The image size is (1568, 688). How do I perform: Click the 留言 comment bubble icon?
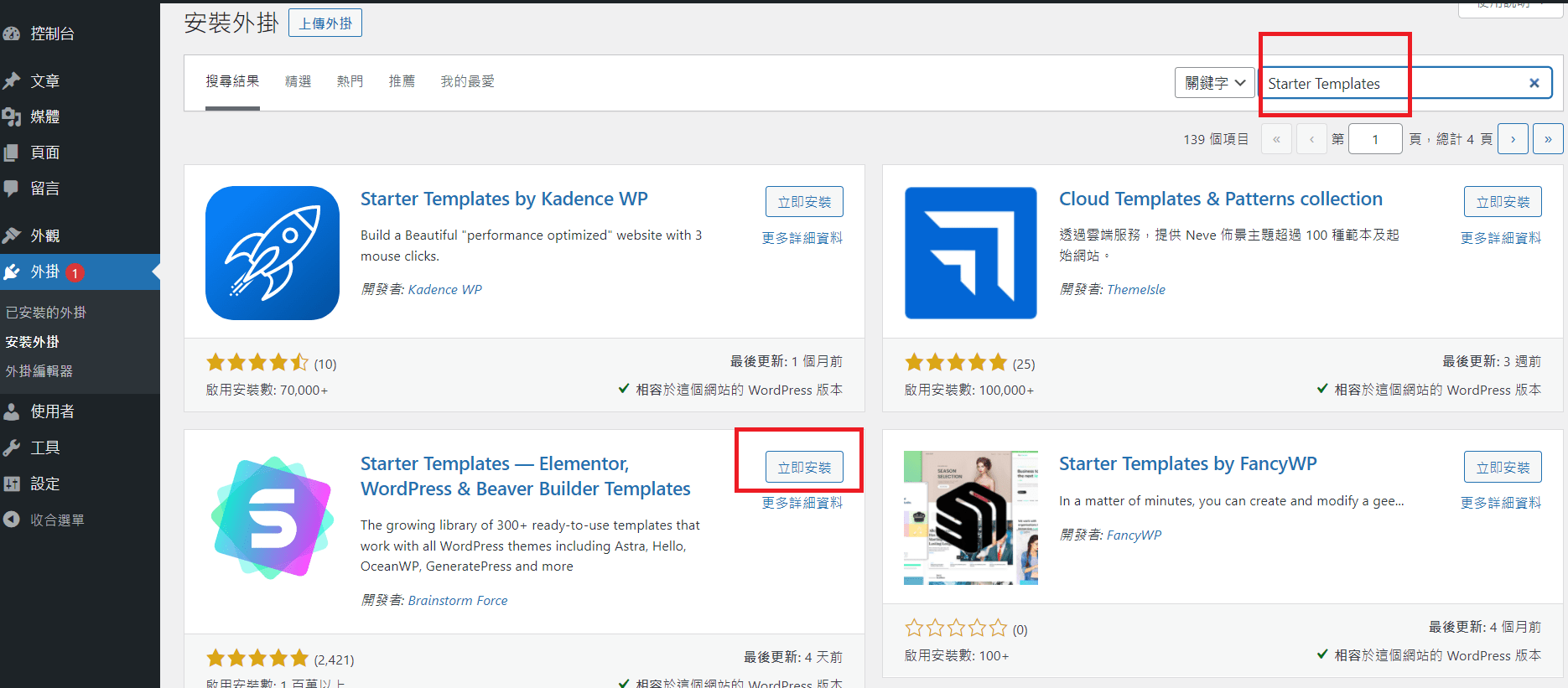pyautogui.click(x=12, y=189)
